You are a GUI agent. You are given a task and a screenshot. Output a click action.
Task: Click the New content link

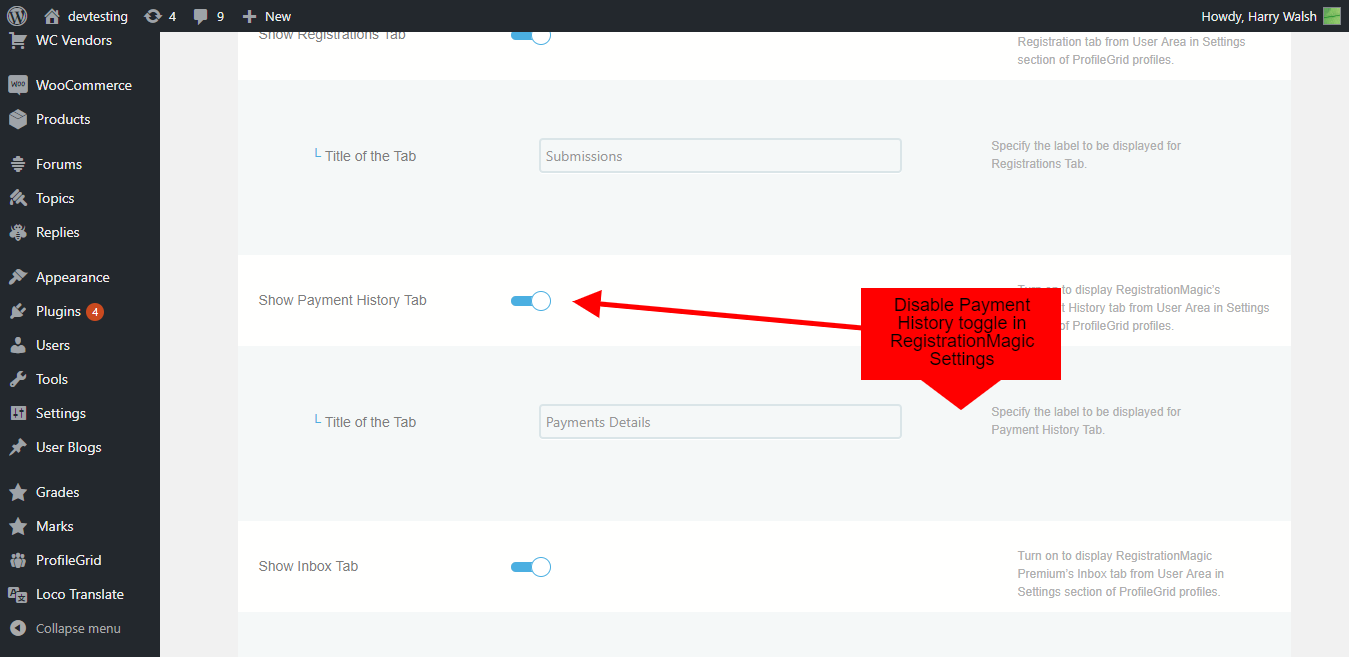click(x=278, y=16)
